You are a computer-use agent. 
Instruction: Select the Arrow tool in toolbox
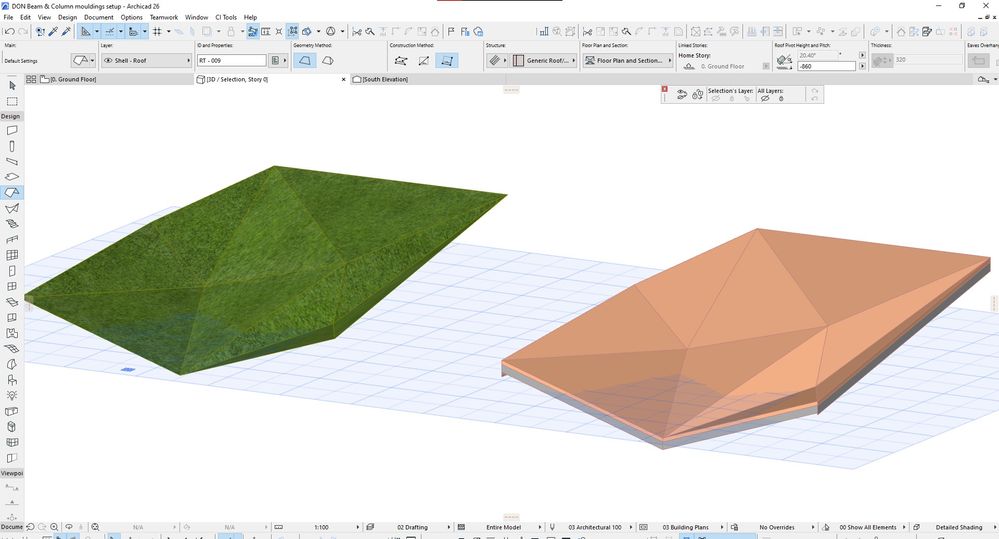pos(12,85)
